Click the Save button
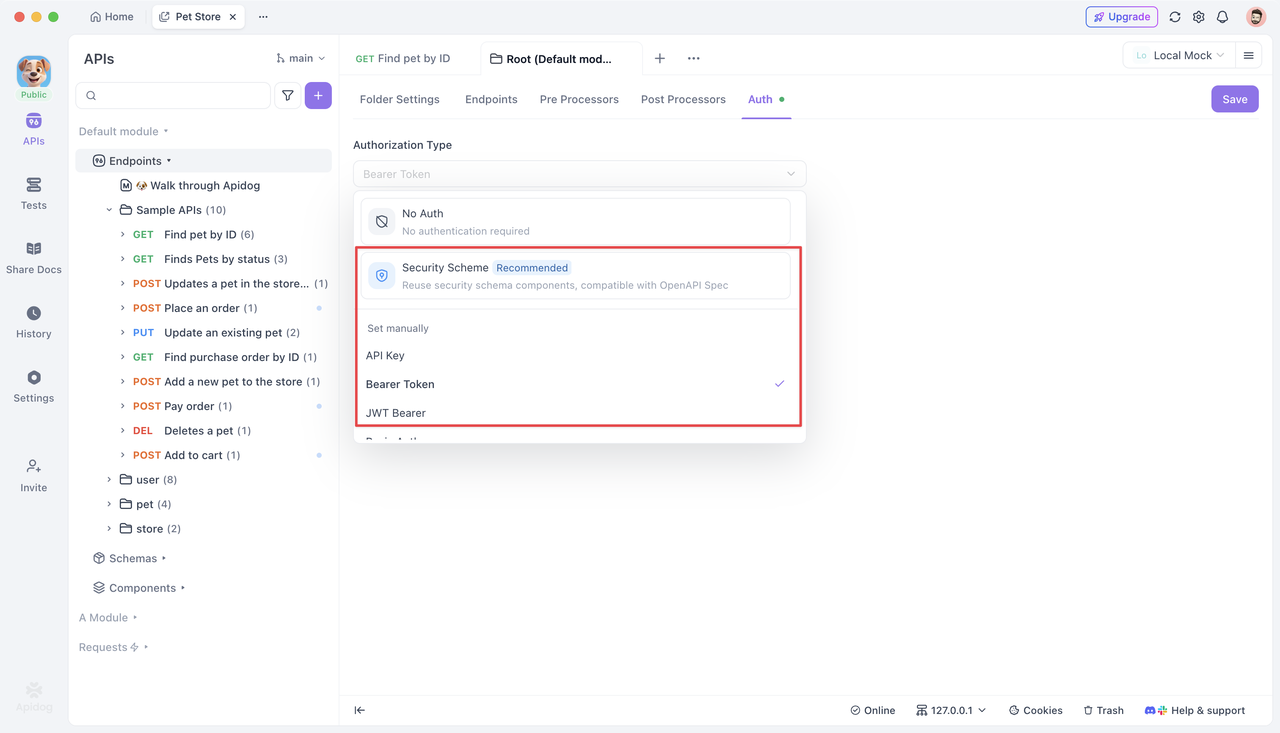The height and width of the screenshot is (733, 1280). click(x=1234, y=99)
